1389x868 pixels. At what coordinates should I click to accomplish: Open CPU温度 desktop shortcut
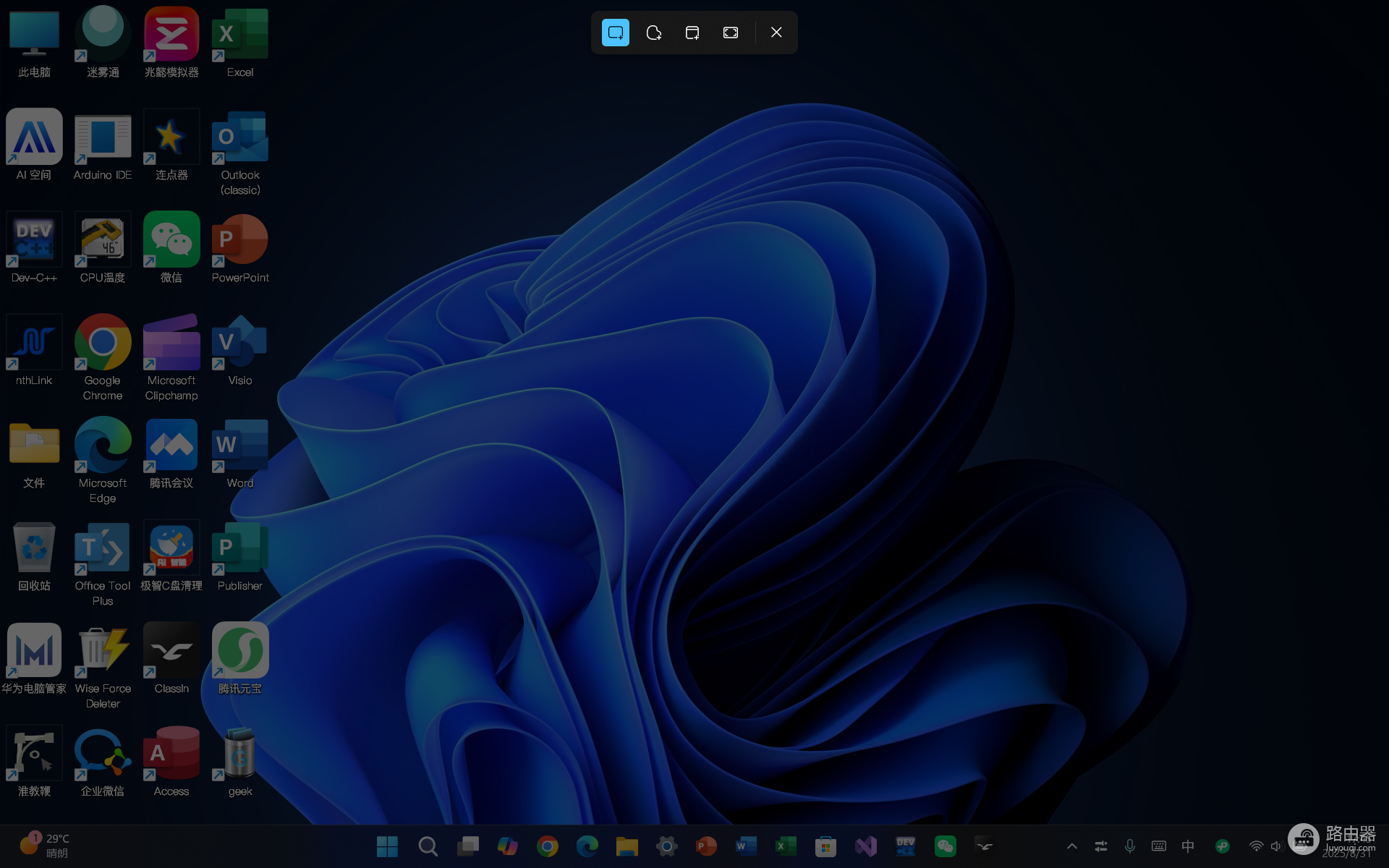[x=103, y=247]
